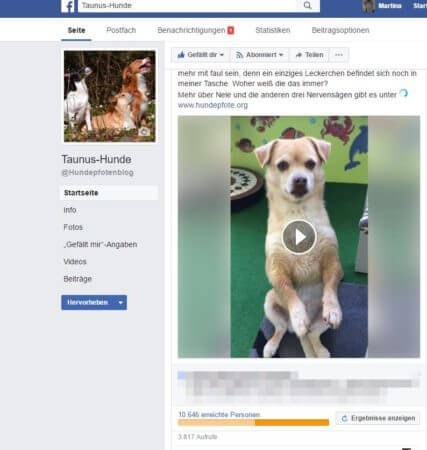
Task: Click the Teilen share button
Action: point(309,55)
